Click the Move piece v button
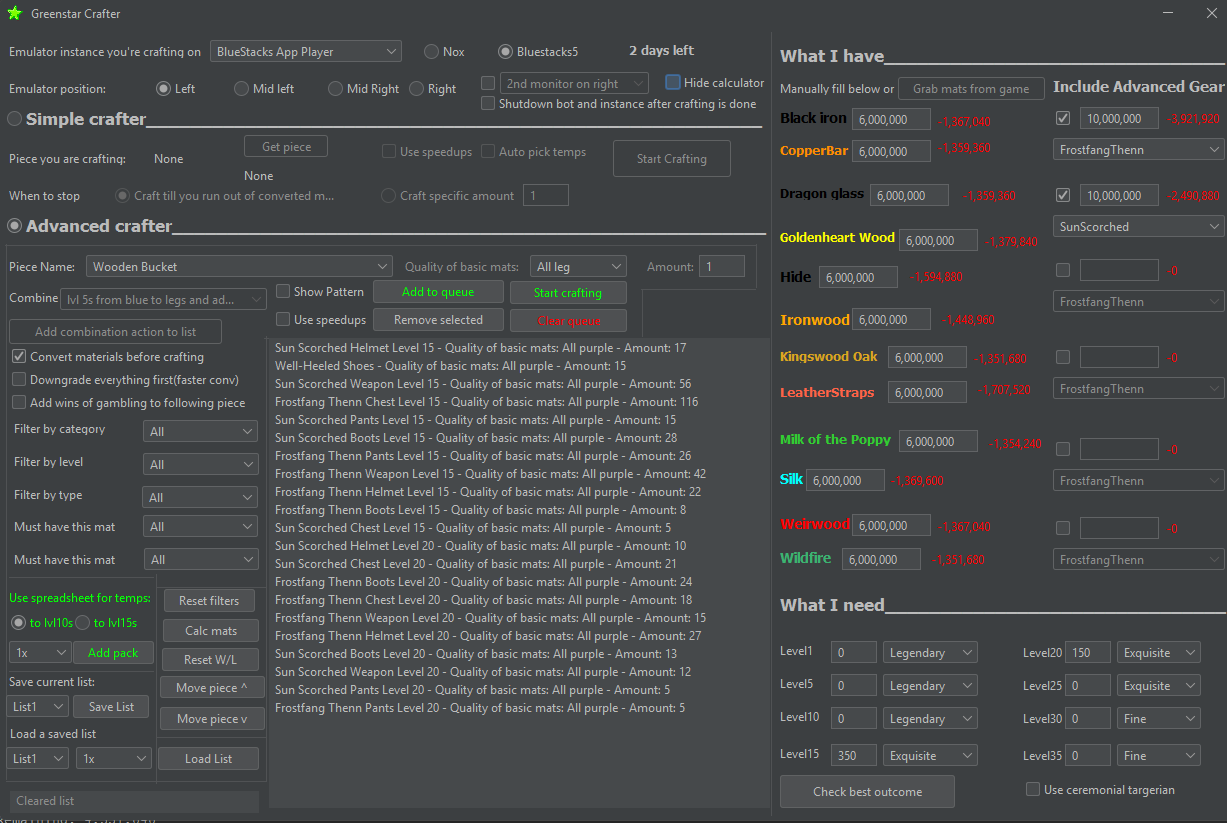 click(x=212, y=718)
